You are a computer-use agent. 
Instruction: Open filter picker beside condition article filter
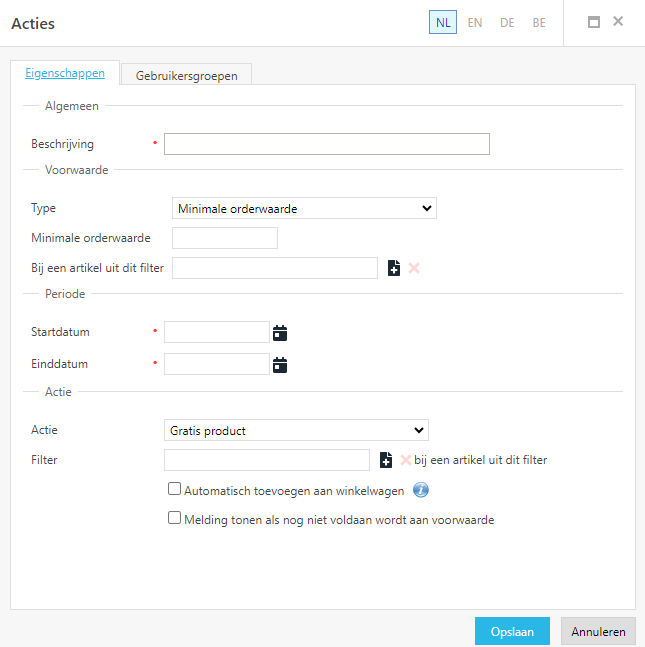(x=394, y=268)
